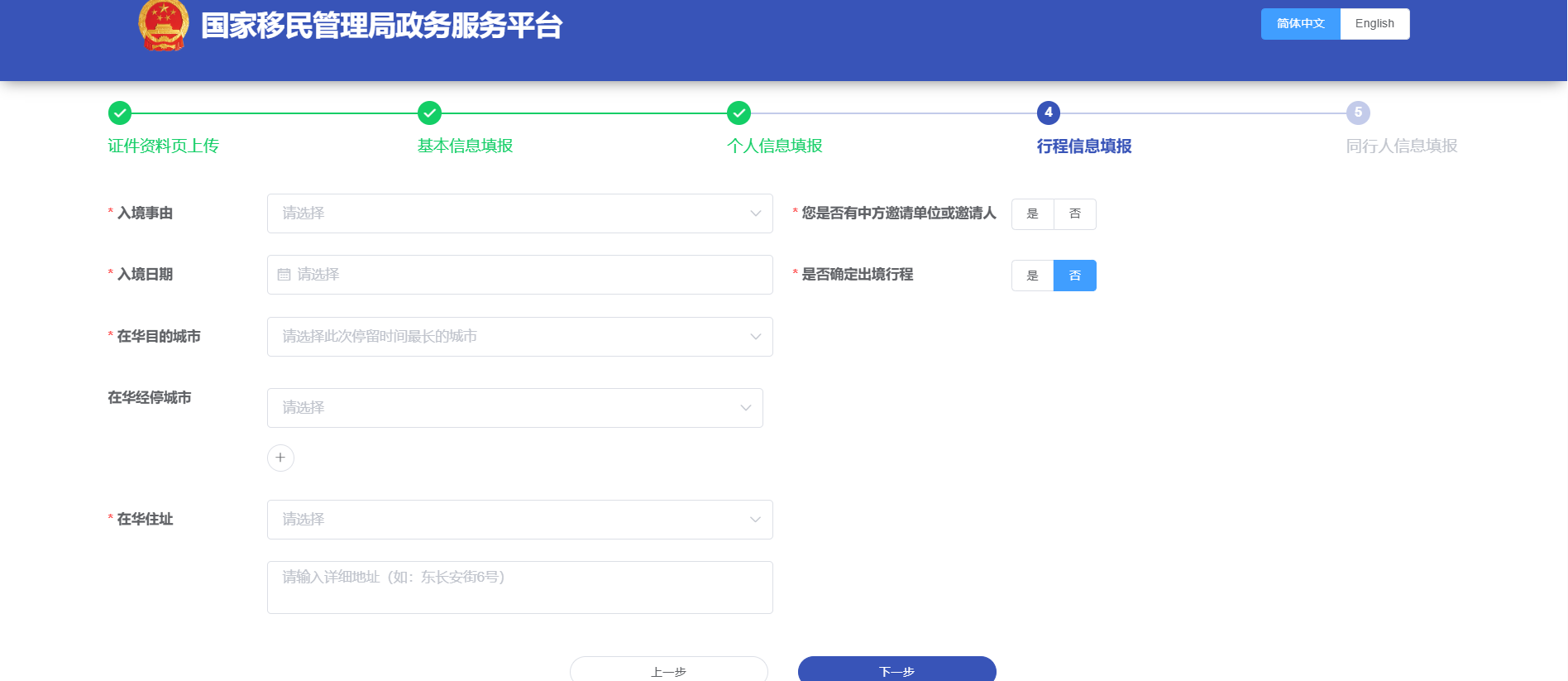Image resolution: width=1568 pixels, height=681 pixels.
Task: Select 是 for 是否确定出境行程
Action: pyautogui.click(x=1033, y=276)
